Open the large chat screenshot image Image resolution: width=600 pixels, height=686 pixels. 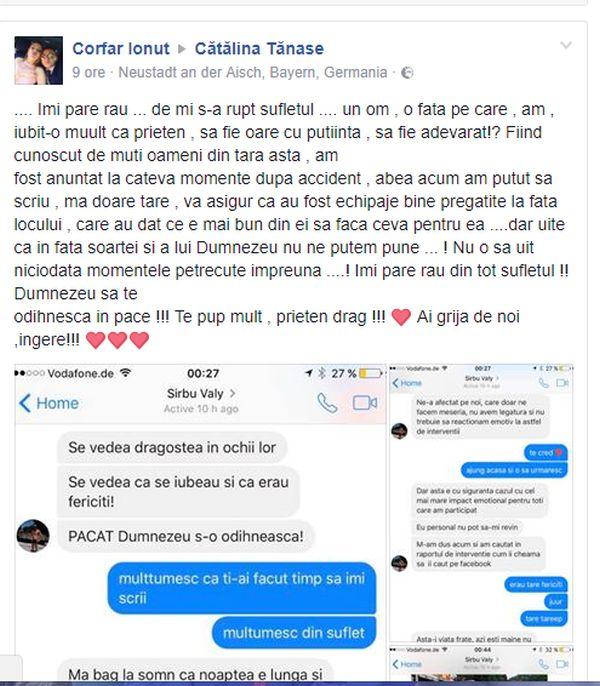200,522
